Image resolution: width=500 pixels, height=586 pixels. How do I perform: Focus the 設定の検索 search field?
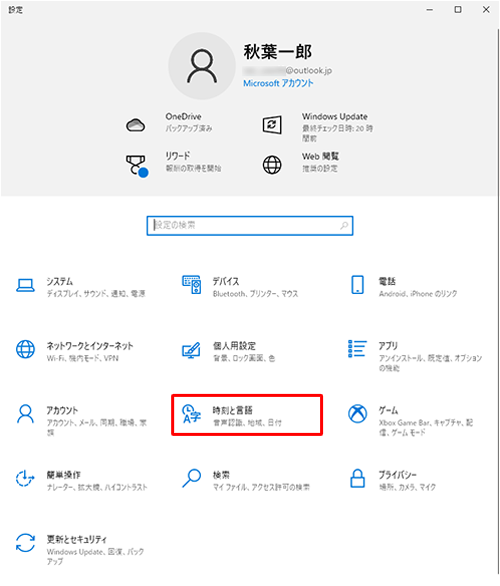pos(250,225)
